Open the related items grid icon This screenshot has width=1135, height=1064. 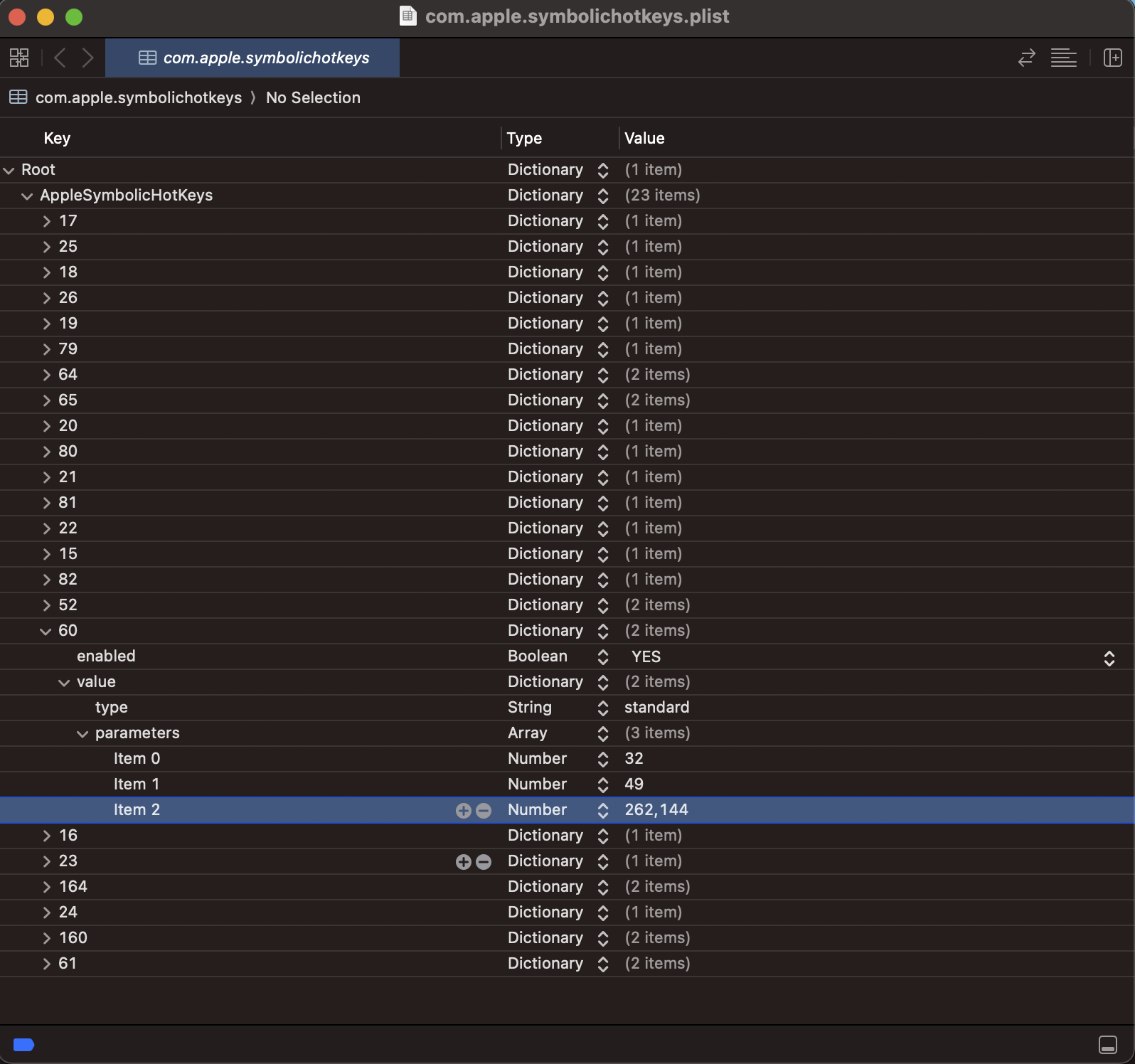19,58
